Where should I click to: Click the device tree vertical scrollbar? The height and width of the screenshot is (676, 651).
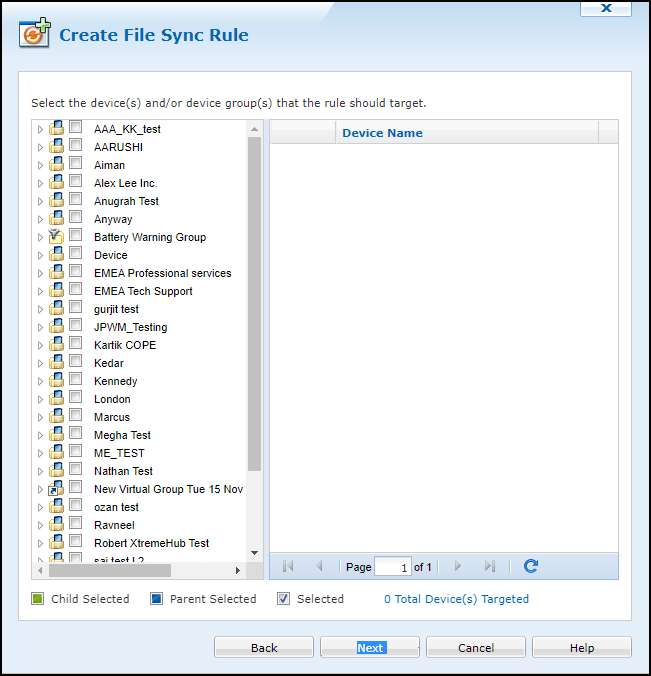254,300
